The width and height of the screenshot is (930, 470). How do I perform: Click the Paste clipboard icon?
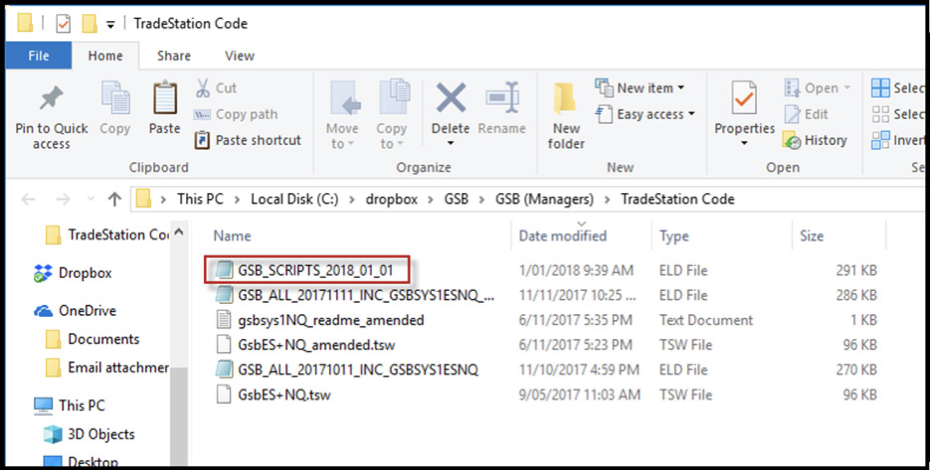pos(164,100)
